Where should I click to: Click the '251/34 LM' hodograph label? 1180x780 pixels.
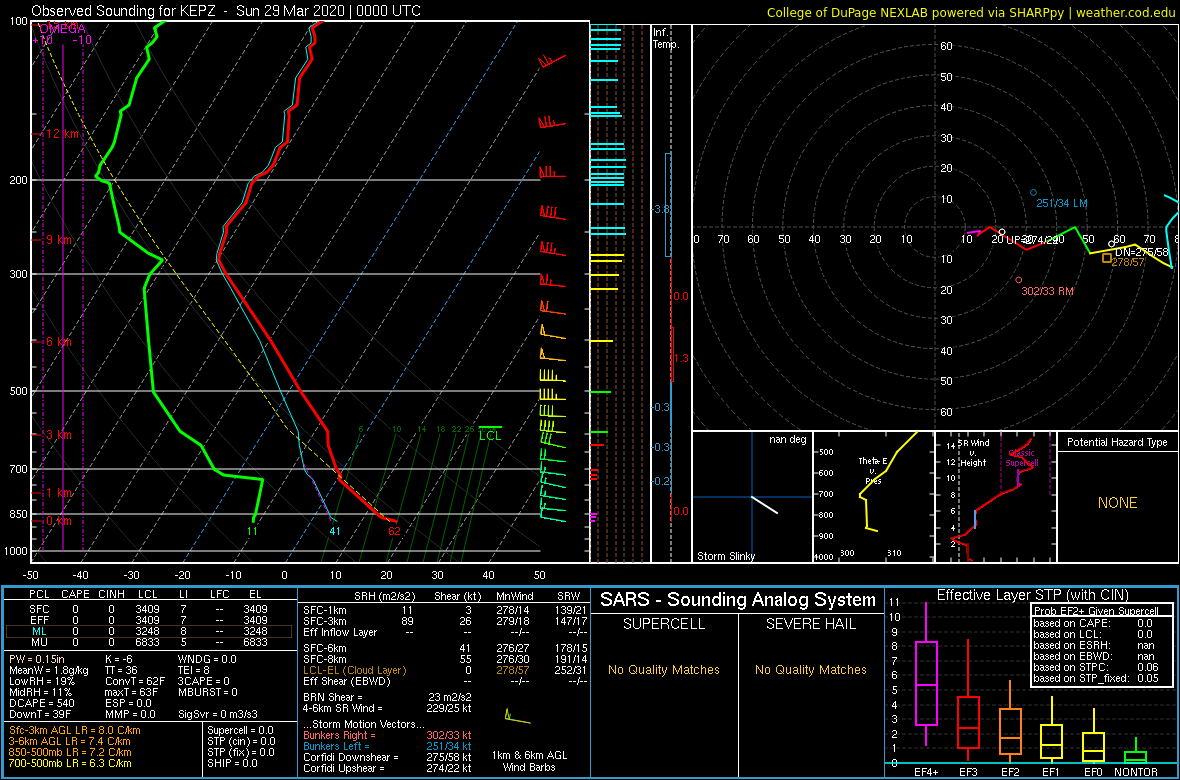click(x=1062, y=204)
